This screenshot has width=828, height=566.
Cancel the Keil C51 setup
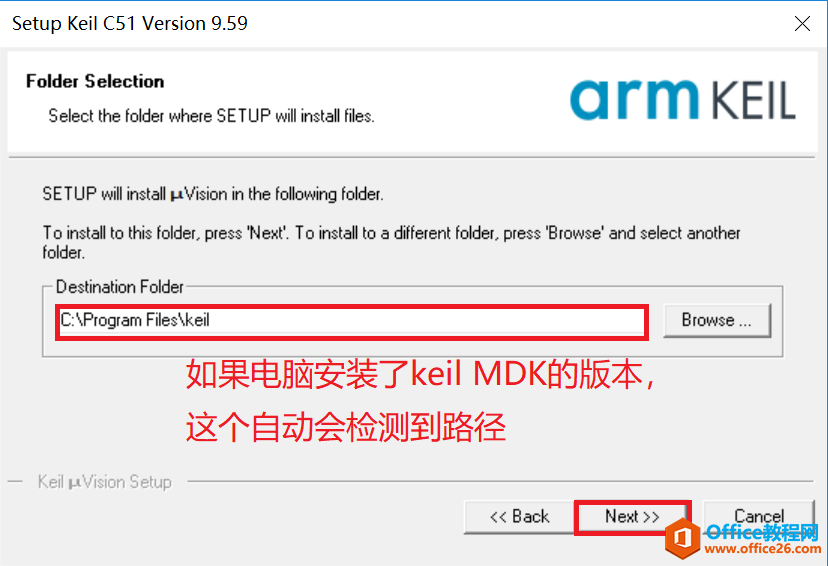click(759, 516)
